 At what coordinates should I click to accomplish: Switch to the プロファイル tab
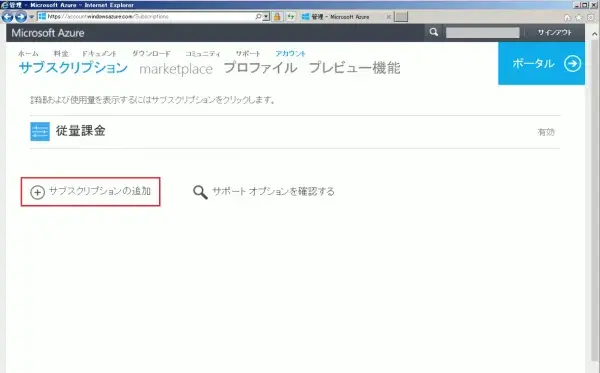click(x=261, y=68)
